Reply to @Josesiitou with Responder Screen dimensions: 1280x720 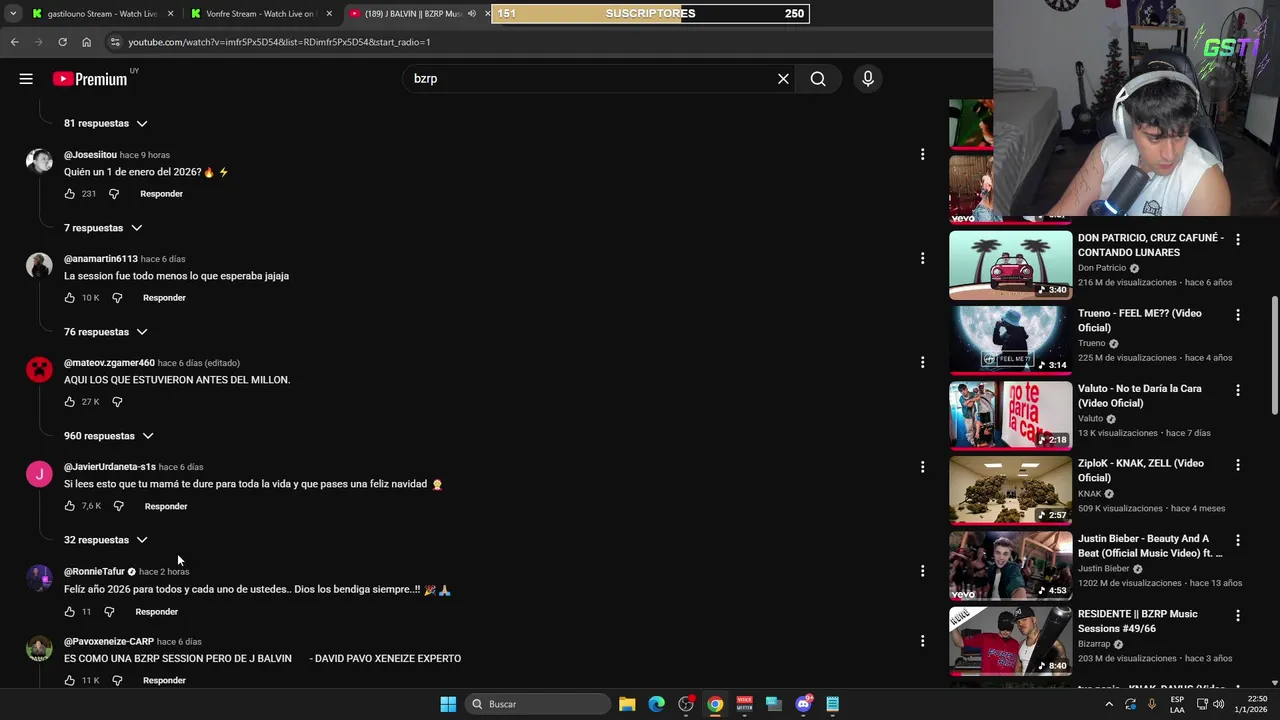coord(161,194)
